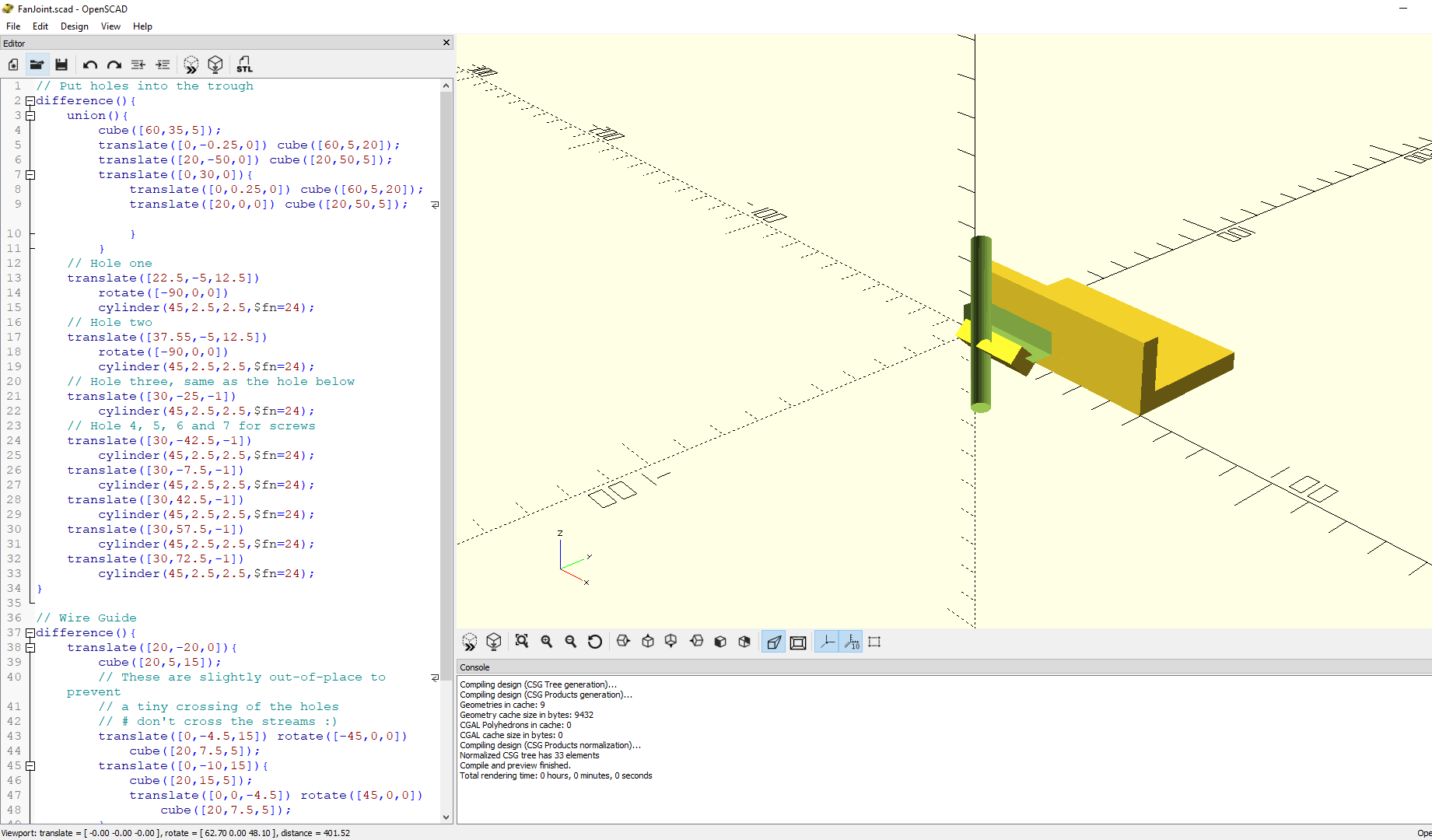Render the design from editor toolbar
The image size is (1432, 840).
pos(215,65)
